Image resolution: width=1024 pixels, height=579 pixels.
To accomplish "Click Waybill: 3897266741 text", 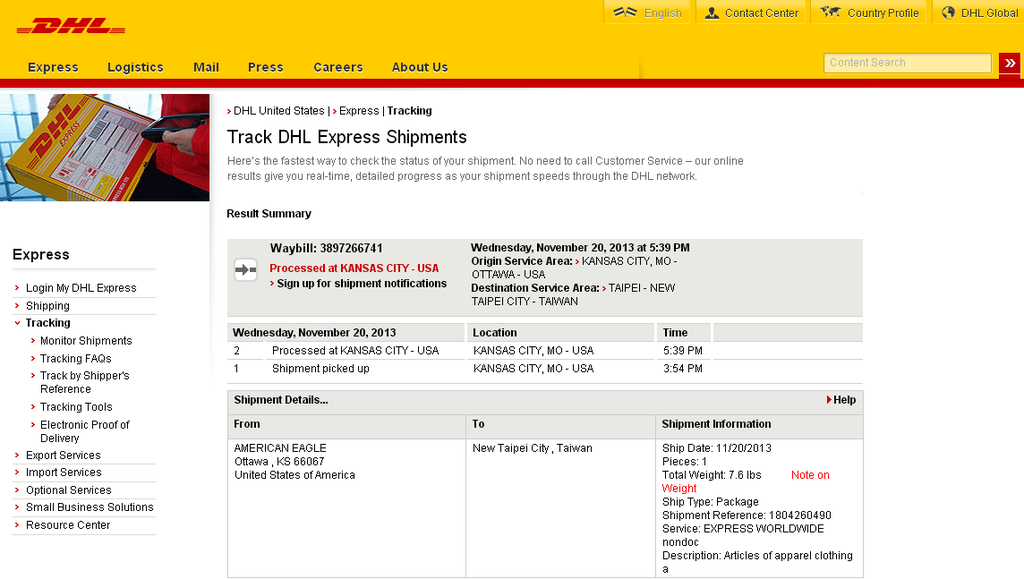I will pyautogui.click(x=327, y=249).
